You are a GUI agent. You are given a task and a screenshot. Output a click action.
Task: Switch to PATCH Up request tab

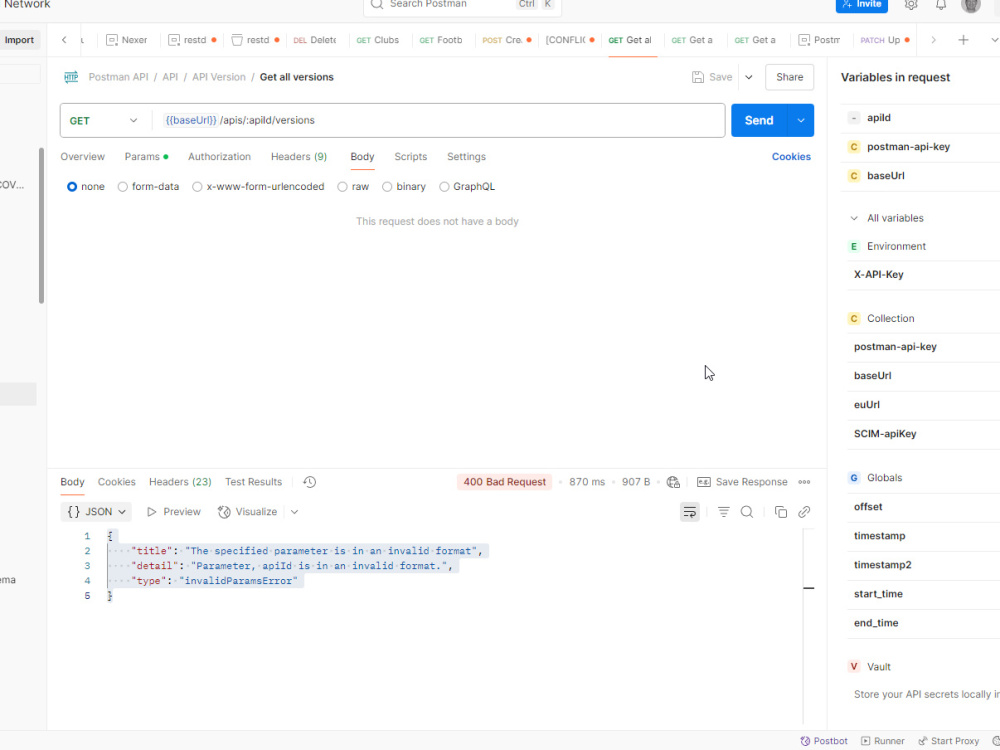(885, 40)
